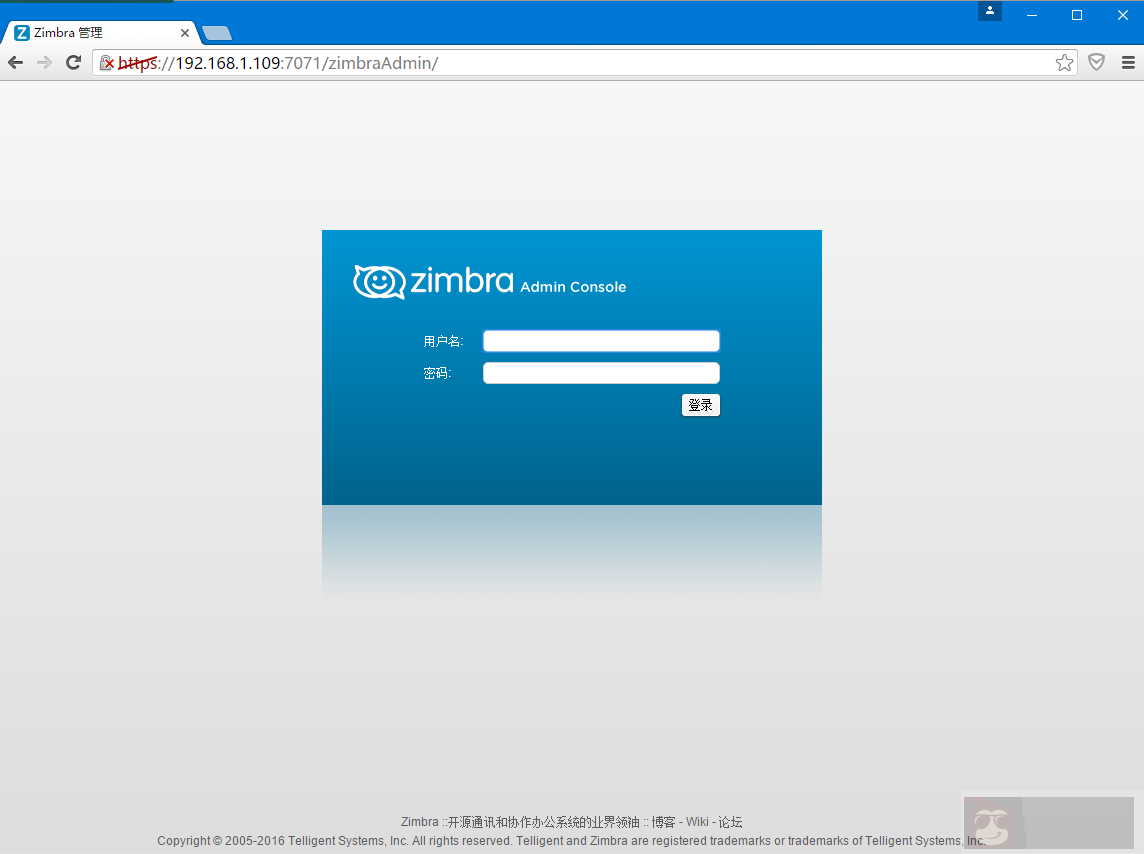Screen dimensions: 1144x854
Task: Click the 用户名 username field
Action: pyautogui.click(x=600, y=340)
